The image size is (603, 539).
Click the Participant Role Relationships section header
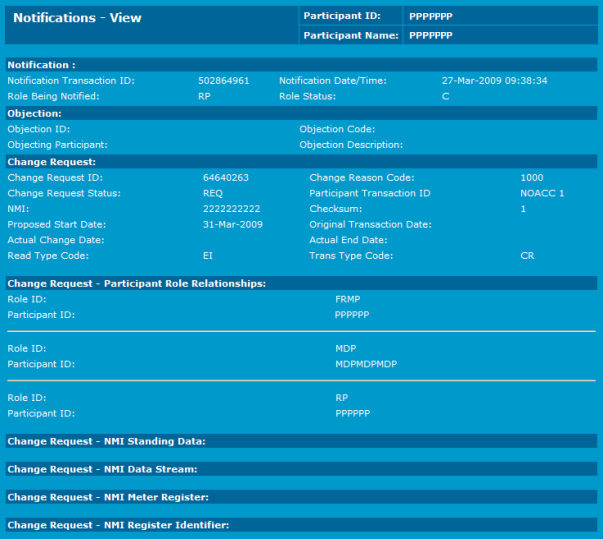pyautogui.click(x=136, y=284)
